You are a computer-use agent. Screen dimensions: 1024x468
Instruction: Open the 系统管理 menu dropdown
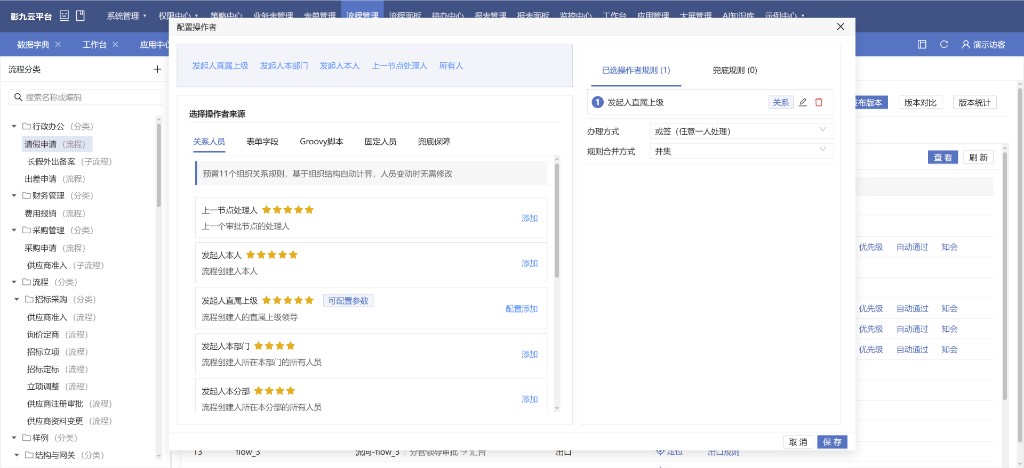point(126,15)
